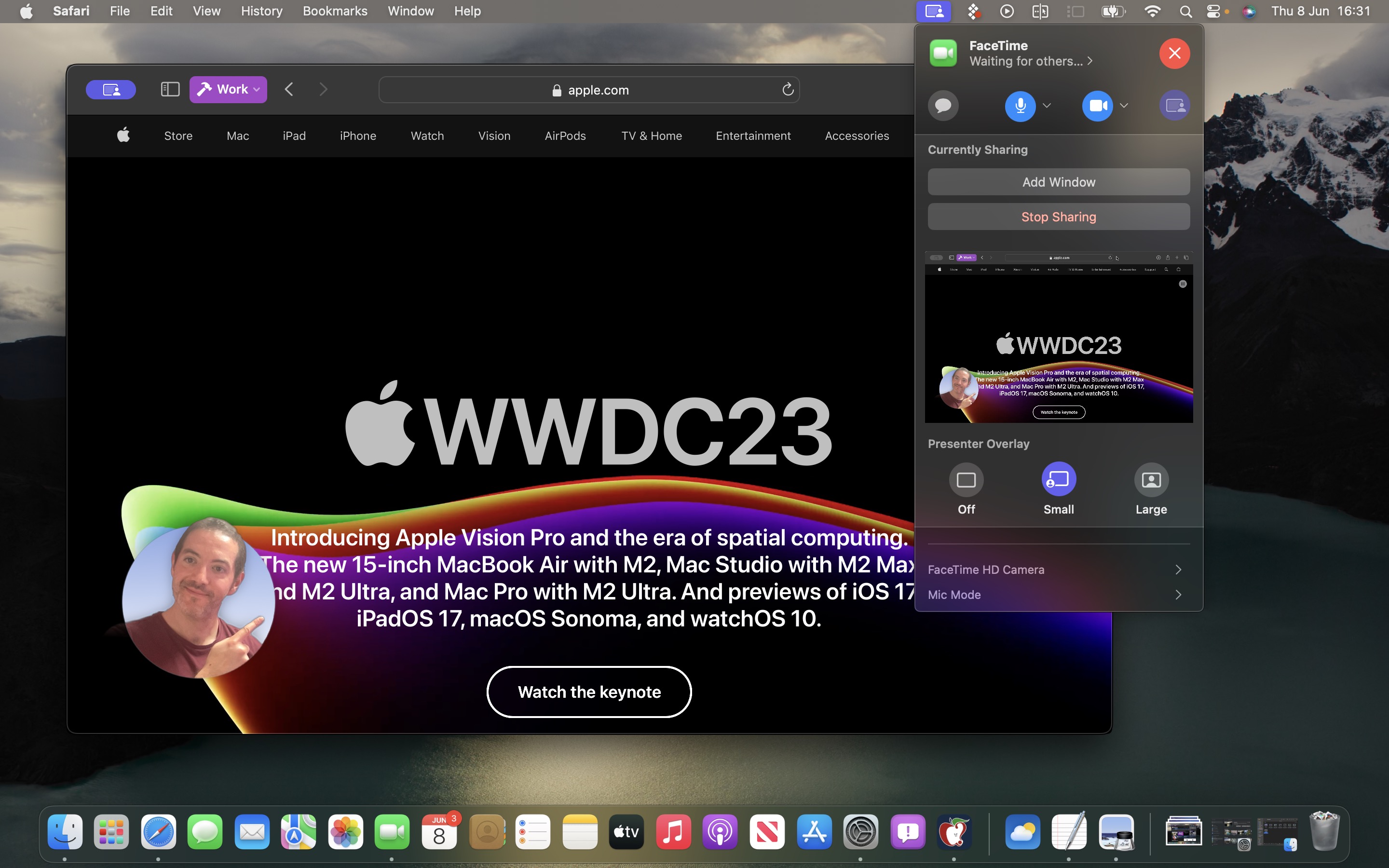The height and width of the screenshot is (868, 1389).
Task: Click the Finder icon in the Dock
Action: click(64, 832)
